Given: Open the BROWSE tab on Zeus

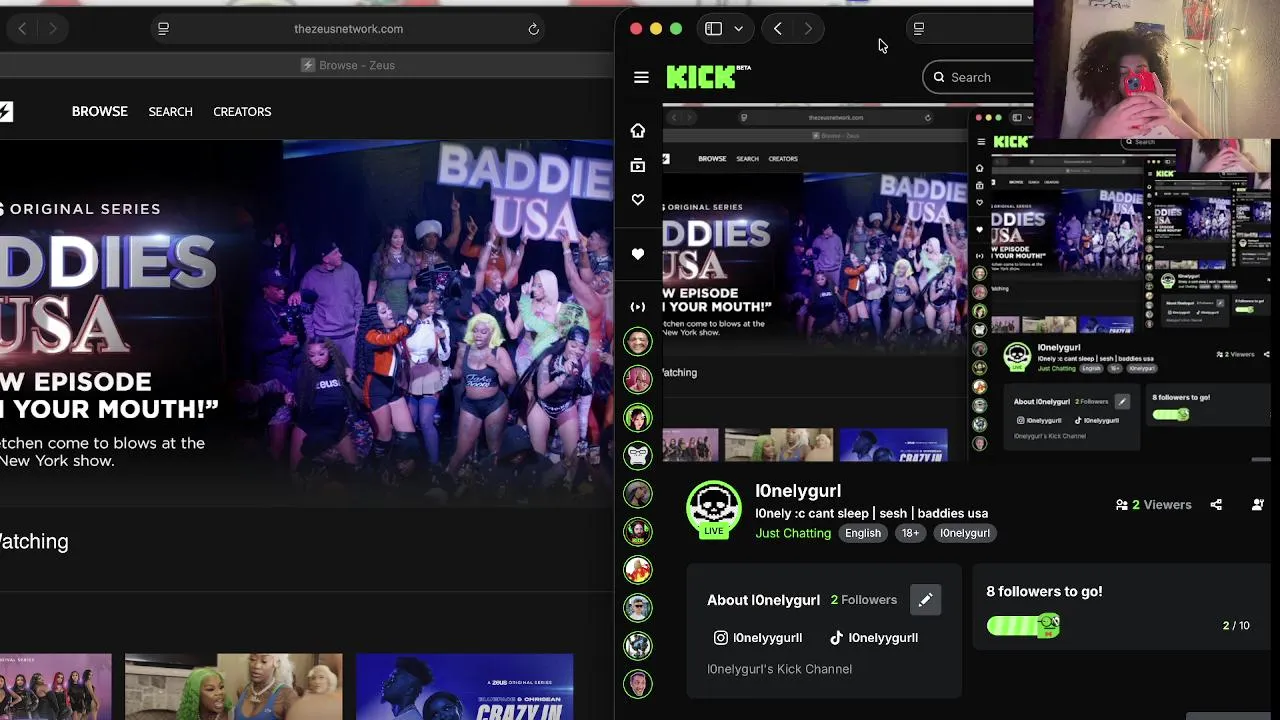Looking at the screenshot, I should coord(100,112).
